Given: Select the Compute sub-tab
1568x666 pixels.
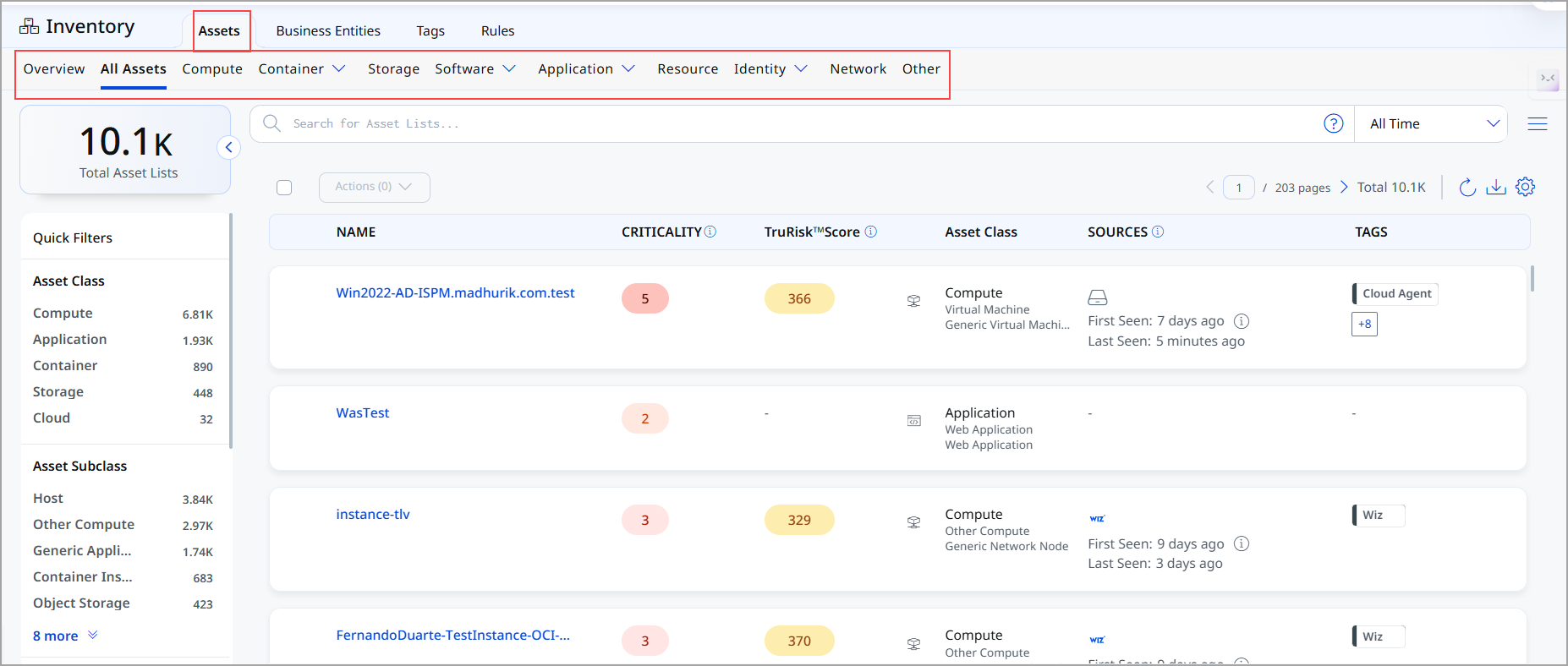Looking at the screenshot, I should pos(212,68).
